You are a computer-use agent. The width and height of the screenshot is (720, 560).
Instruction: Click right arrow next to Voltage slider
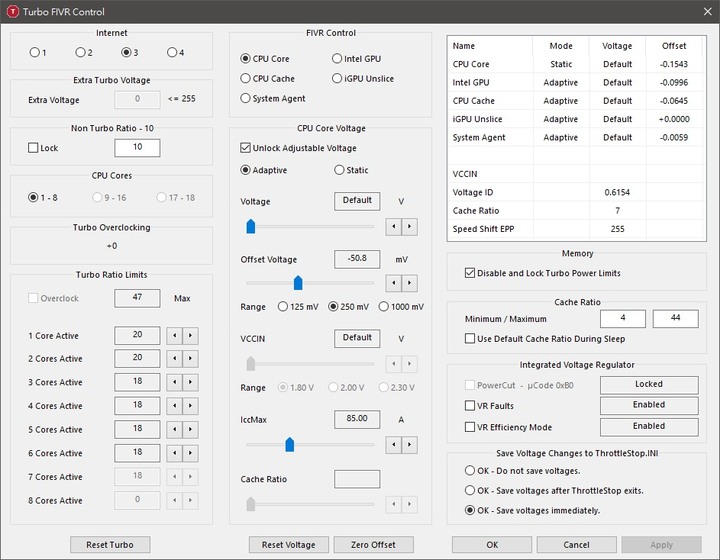click(410, 226)
